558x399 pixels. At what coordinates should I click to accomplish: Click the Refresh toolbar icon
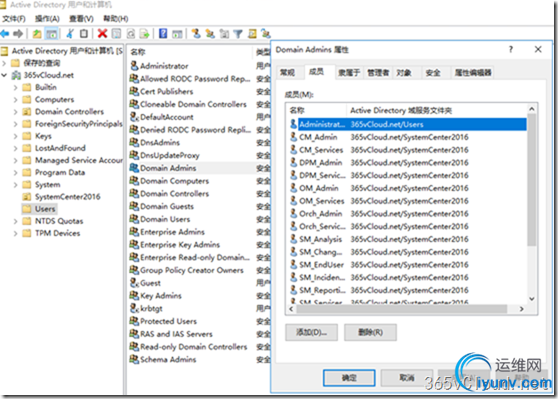(131, 34)
